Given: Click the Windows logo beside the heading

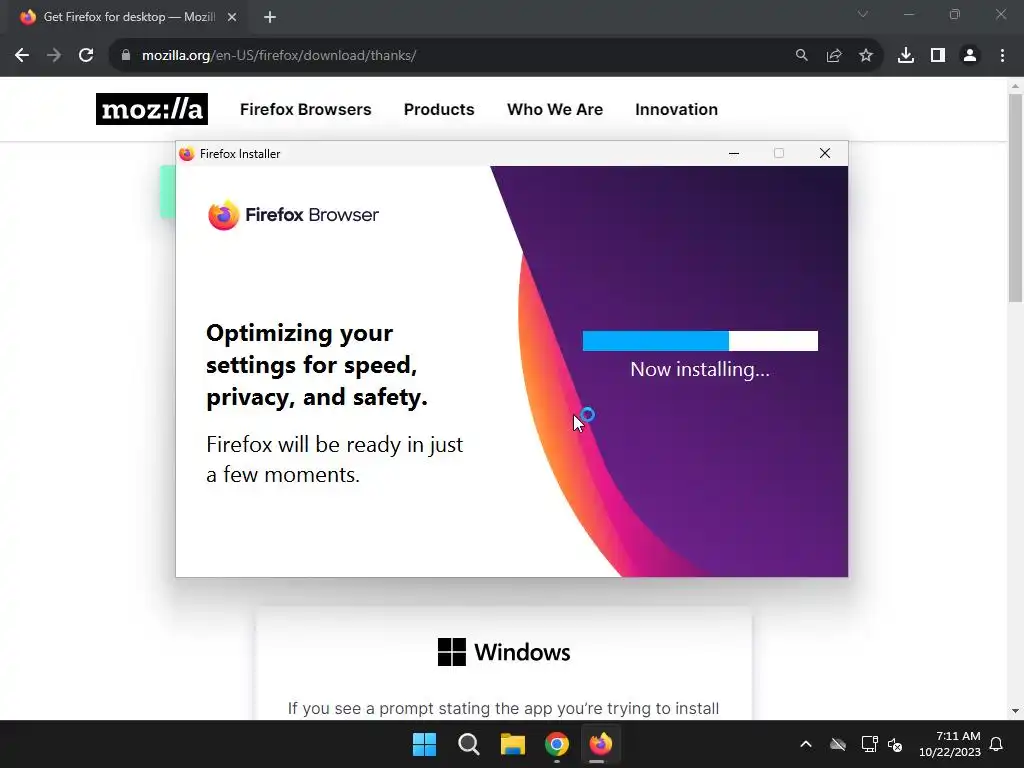Looking at the screenshot, I should coord(452,652).
